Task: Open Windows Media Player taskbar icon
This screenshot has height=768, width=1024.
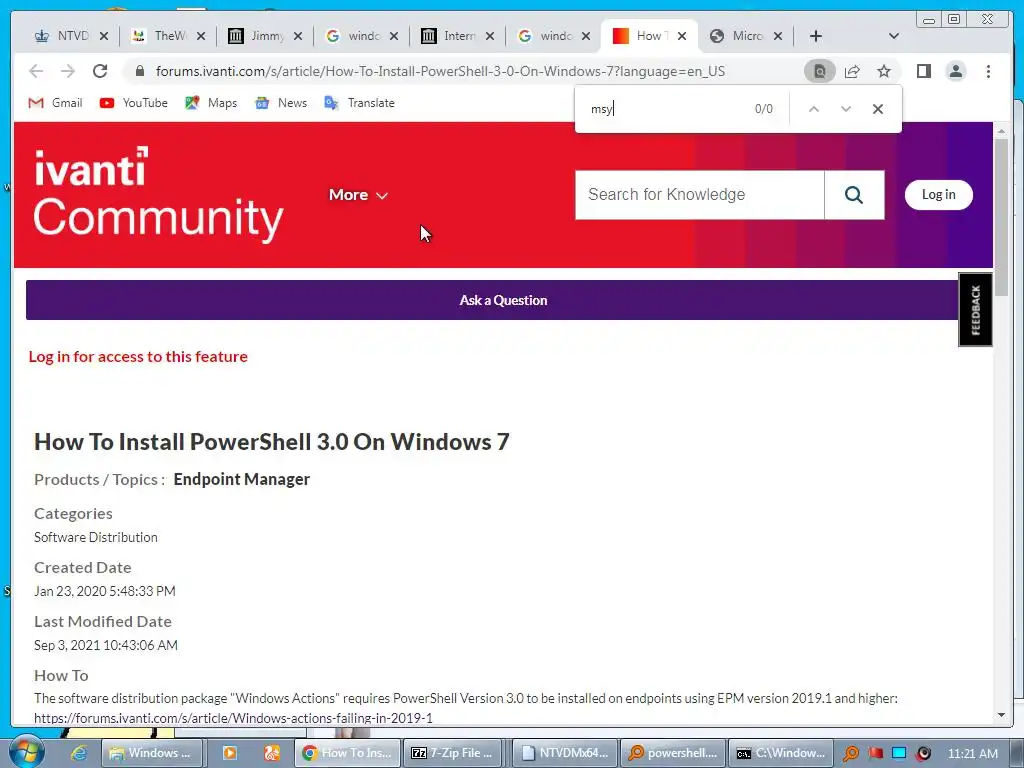Action: click(x=229, y=753)
